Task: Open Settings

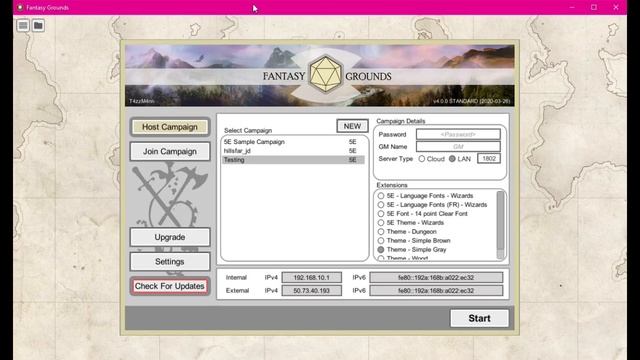Action: pyautogui.click(x=170, y=262)
